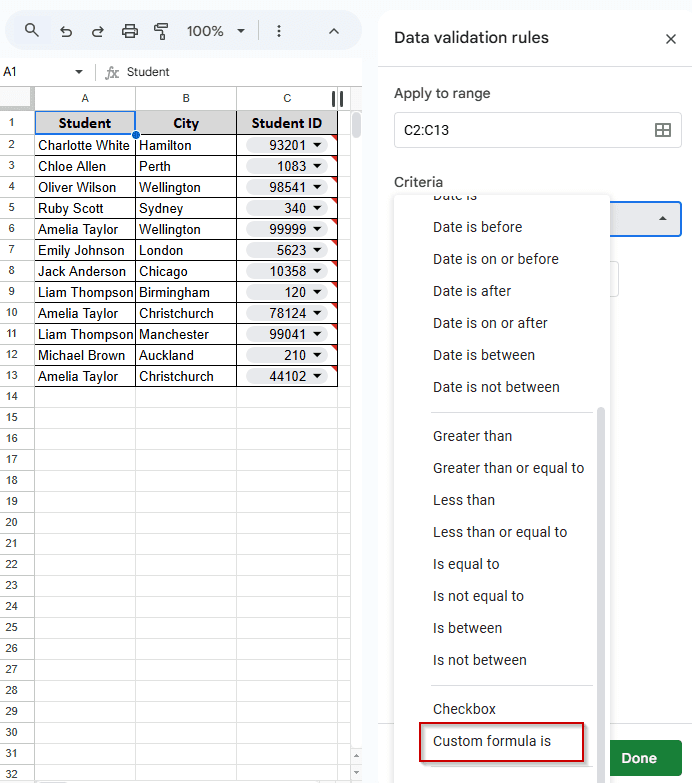Click the green Done button
The height and width of the screenshot is (783, 692).
(x=645, y=758)
